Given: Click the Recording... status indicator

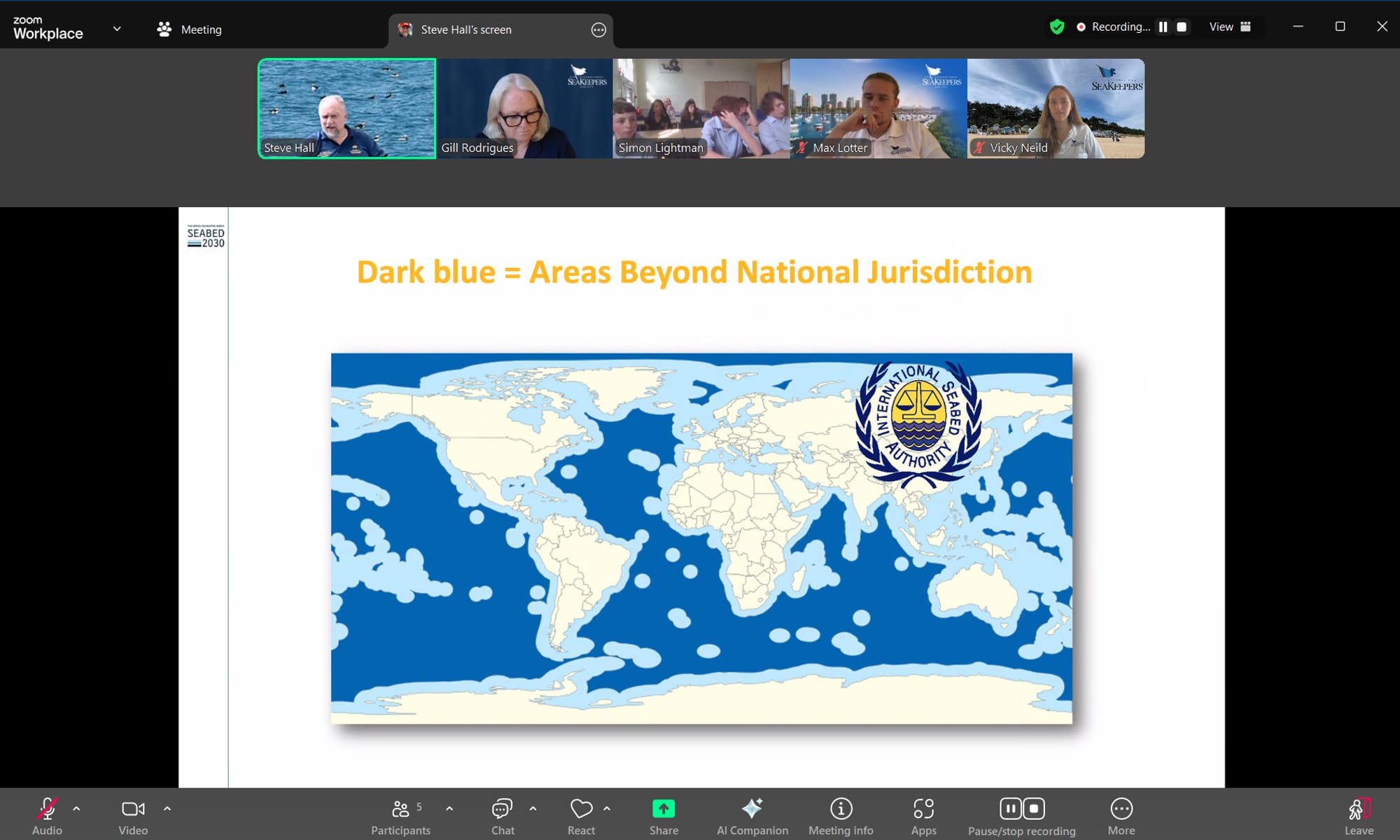Looking at the screenshot, I should pos(1113,27).
